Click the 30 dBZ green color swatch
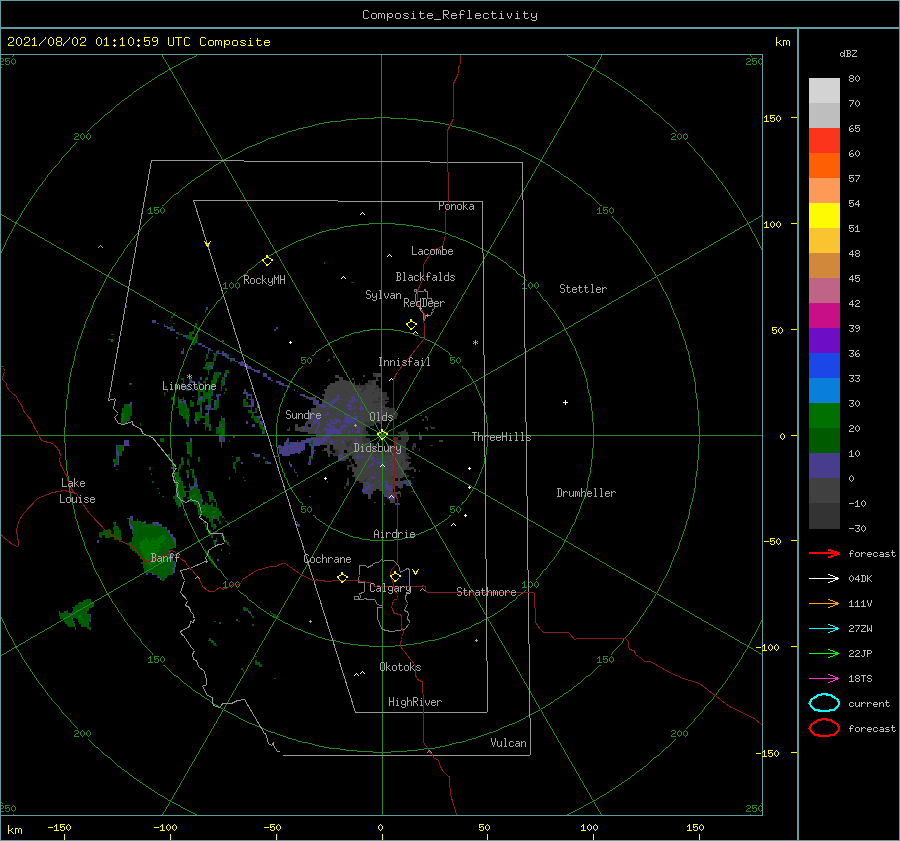This screenshot has height=841, width=900. point(824,416)
